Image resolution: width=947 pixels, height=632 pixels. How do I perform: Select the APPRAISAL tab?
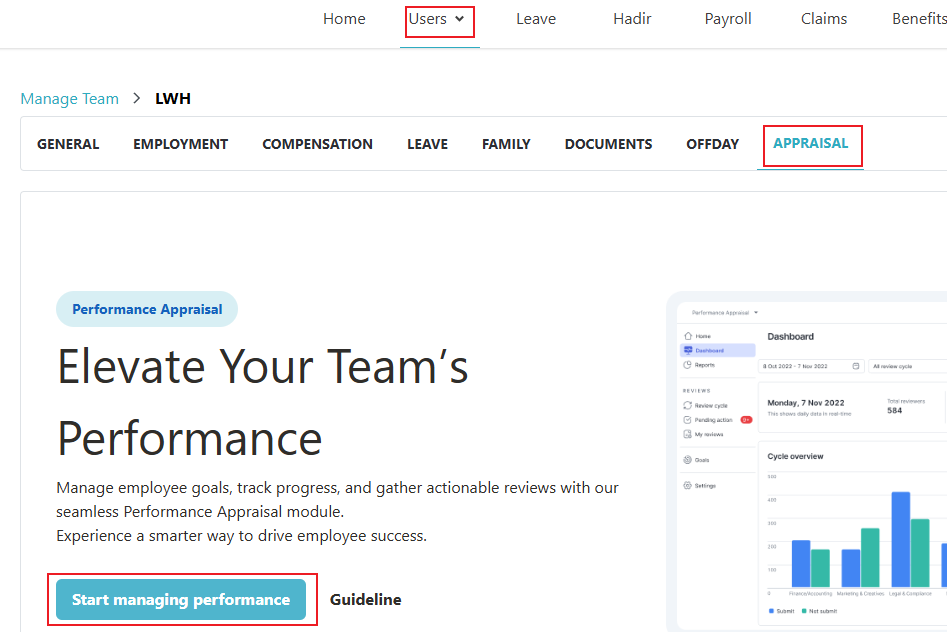(811, 144)
